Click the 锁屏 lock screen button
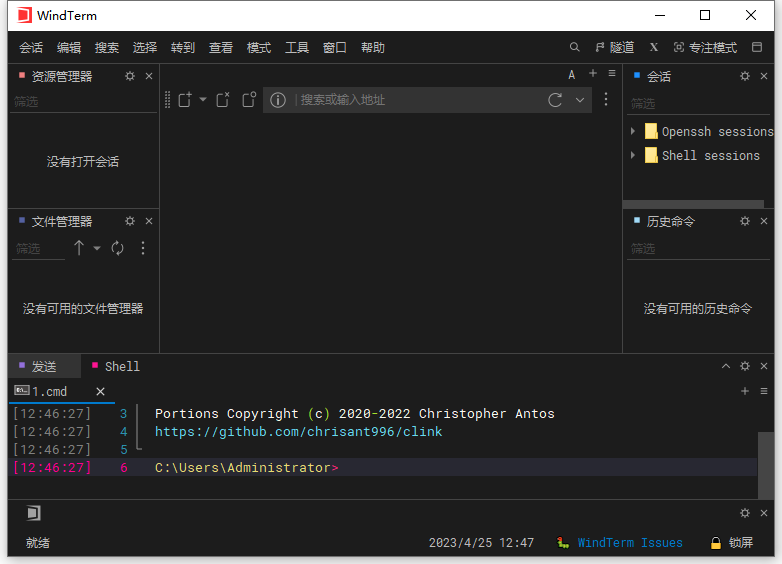Viewport: 782px width, 564px height. 732,543
